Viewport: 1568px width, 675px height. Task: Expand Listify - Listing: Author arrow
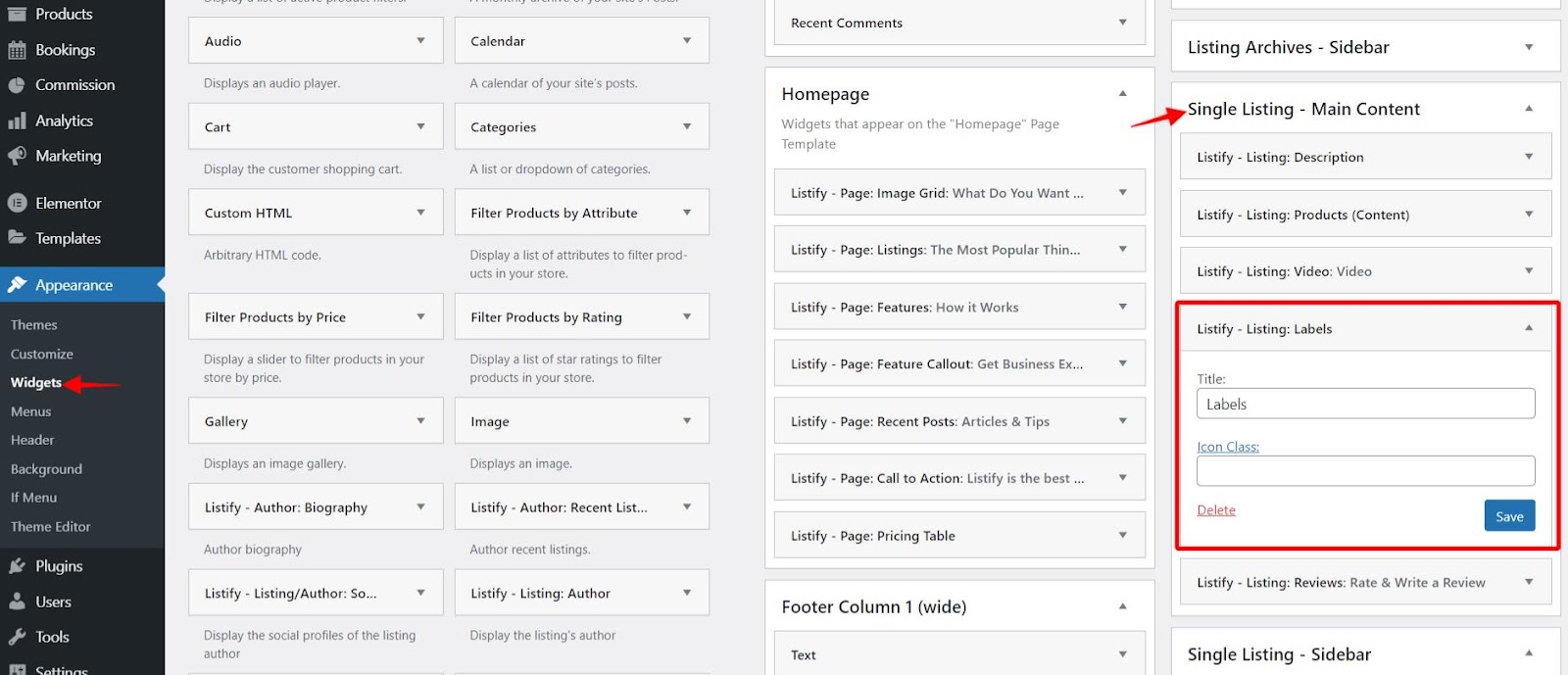click(687, 593)
